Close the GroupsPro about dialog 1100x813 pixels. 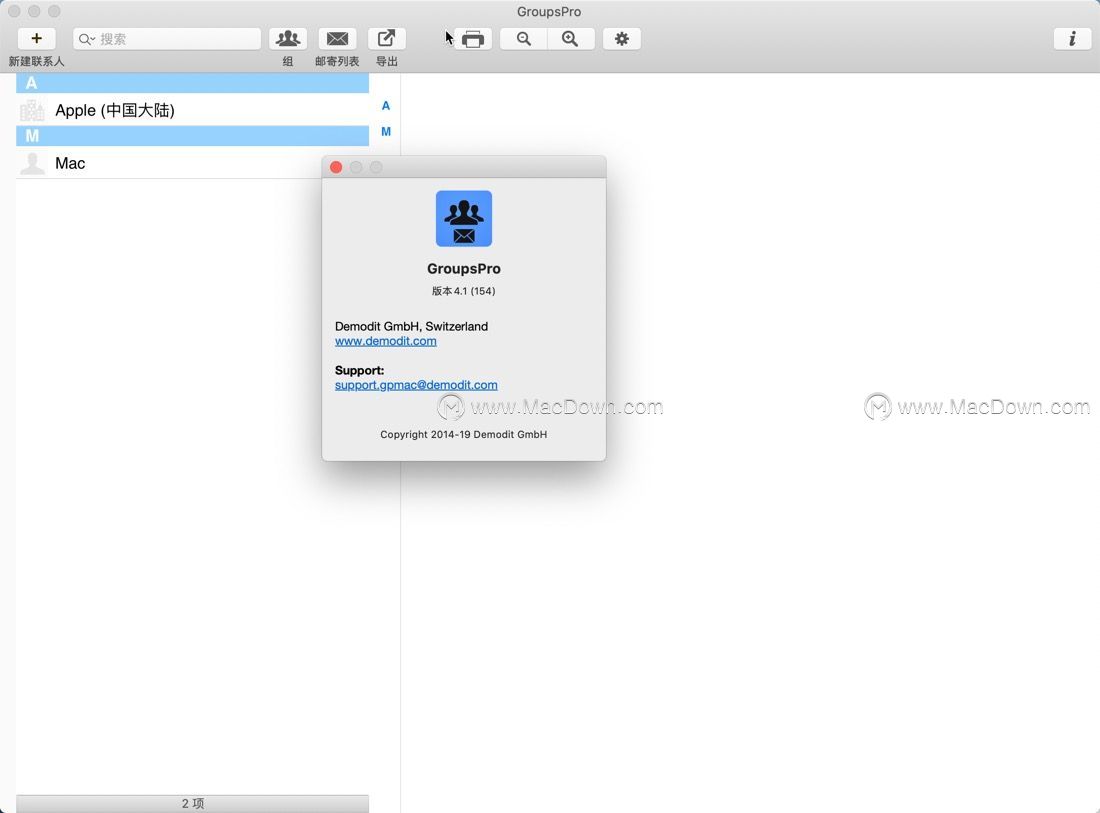(x=336, y=167)
